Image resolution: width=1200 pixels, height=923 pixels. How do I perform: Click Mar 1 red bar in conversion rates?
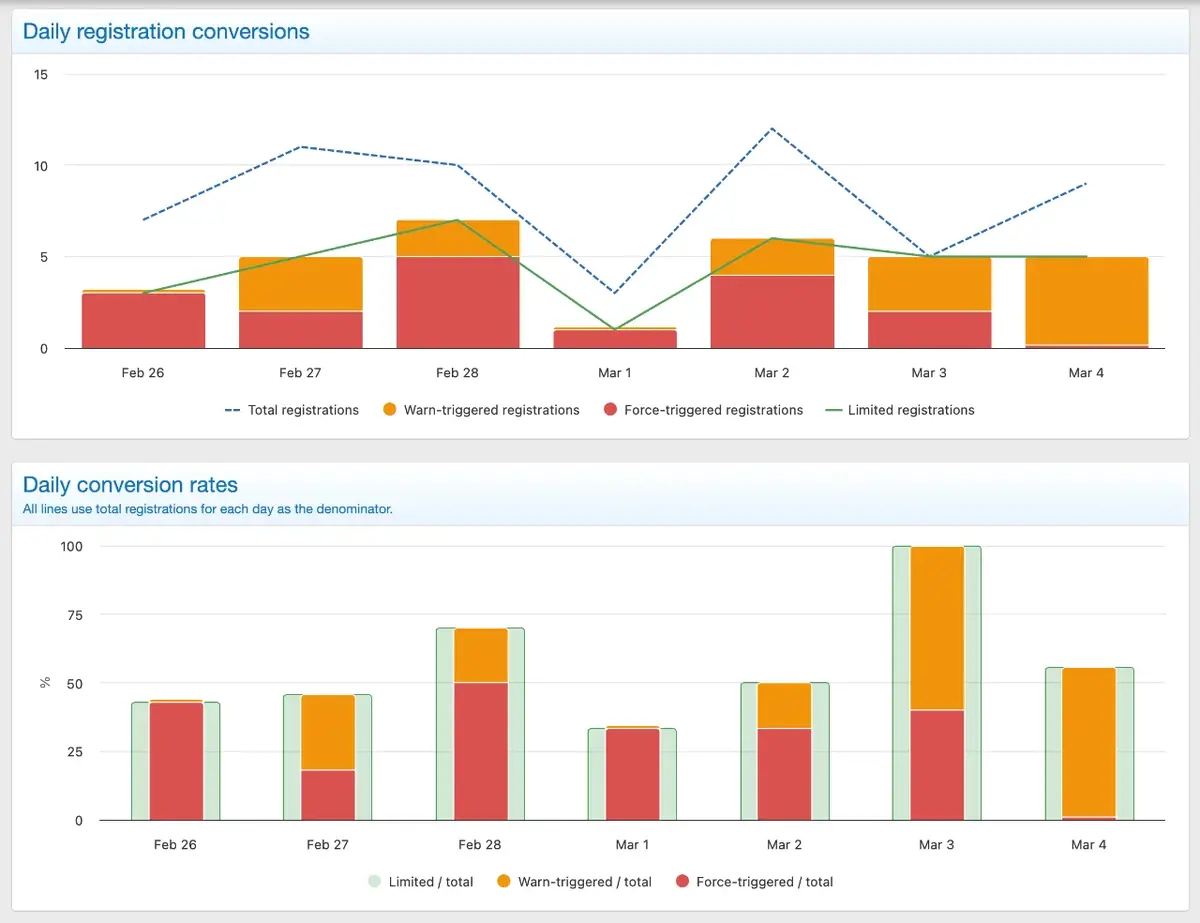[x=632, y=774]
